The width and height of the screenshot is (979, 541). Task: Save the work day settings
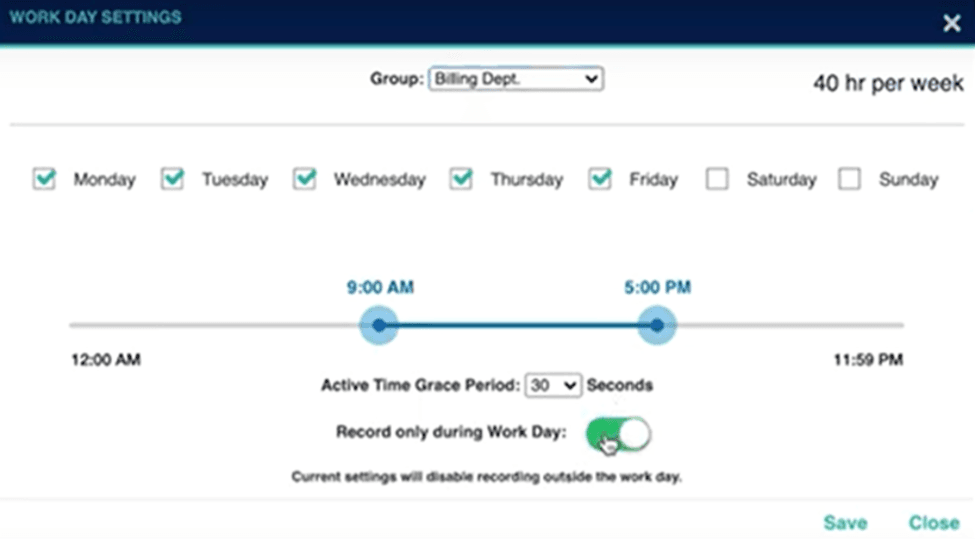tap(845, 523)
